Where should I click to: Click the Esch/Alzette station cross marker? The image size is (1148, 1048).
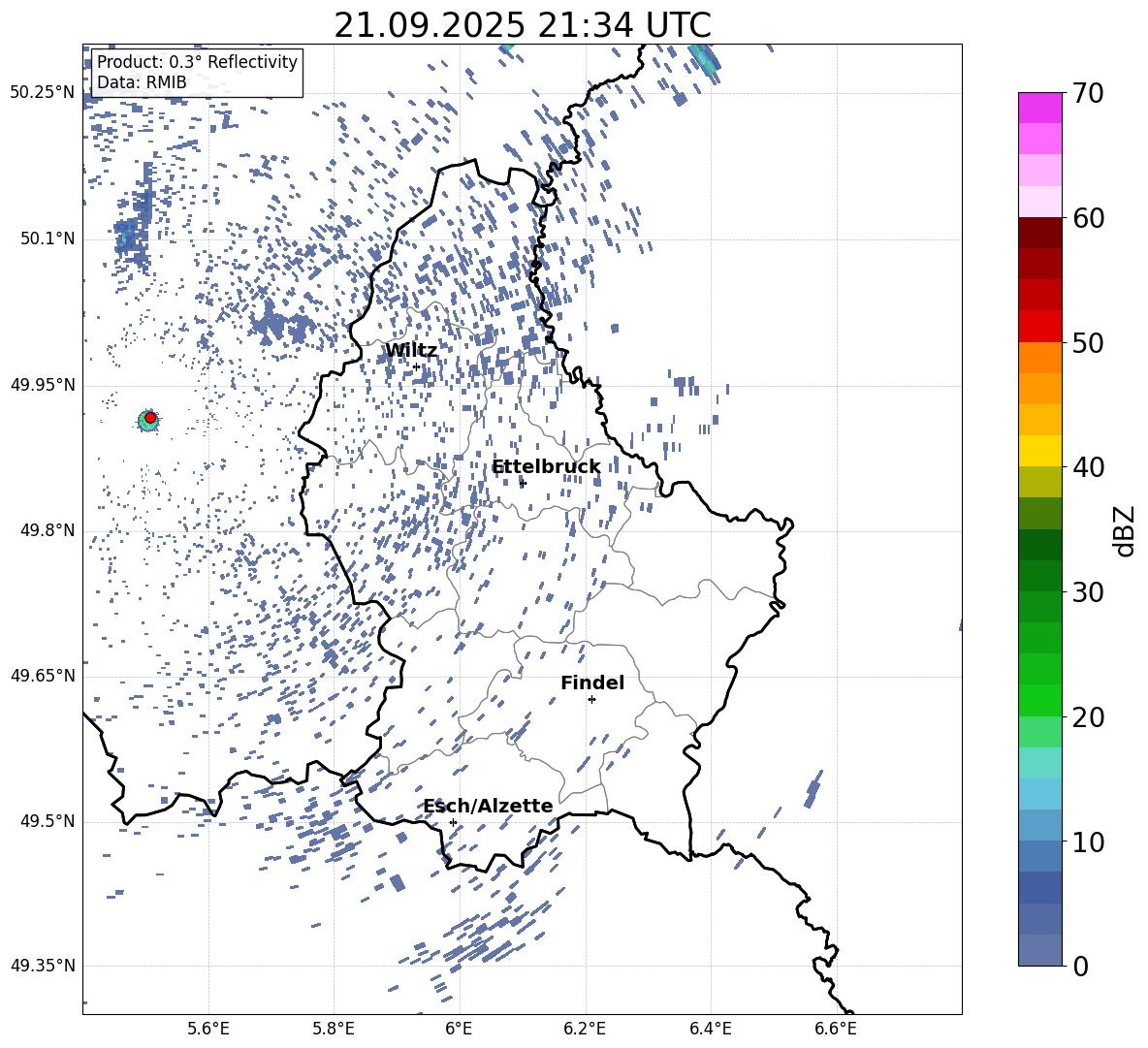[453, 822]
